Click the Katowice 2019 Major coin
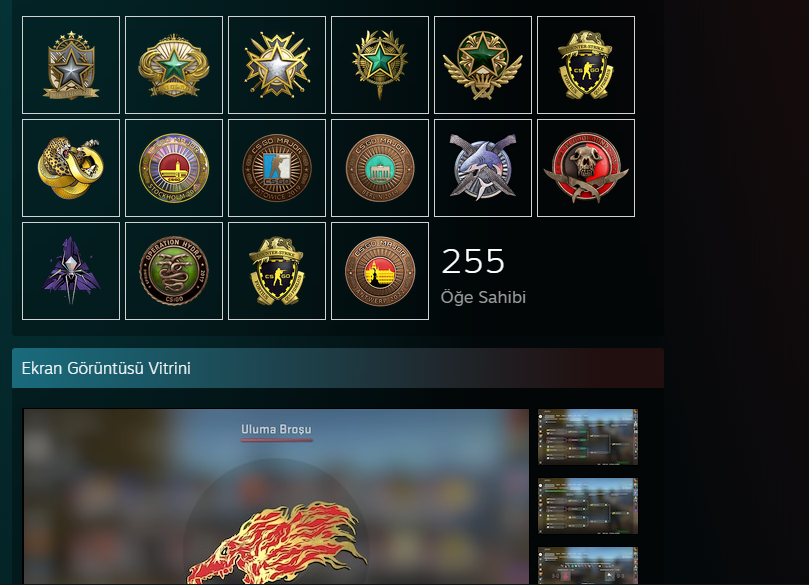The height and width of the screenshot is (585, 809). 277,168
